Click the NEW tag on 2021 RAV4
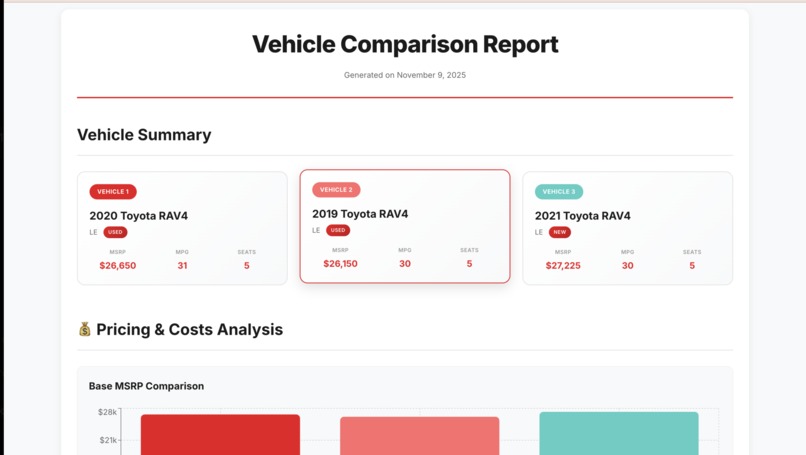Image resolution: width=806 pixels, height=455 pixels. 560,232
